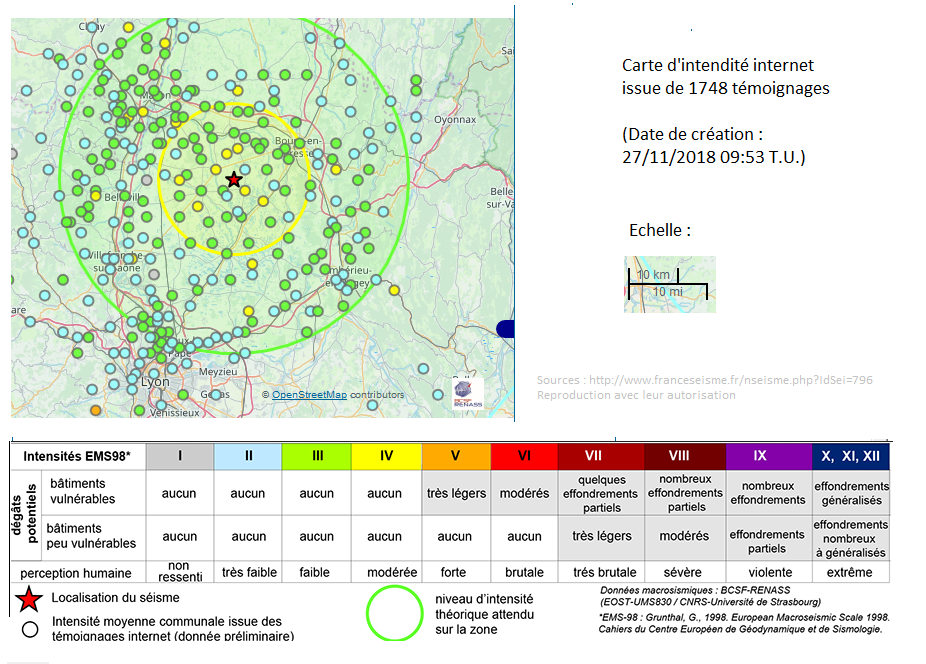This screenshot has height=664, width=926.
Task: Select the maroon intensity VIII swatch
Action: tap(685, 456)
